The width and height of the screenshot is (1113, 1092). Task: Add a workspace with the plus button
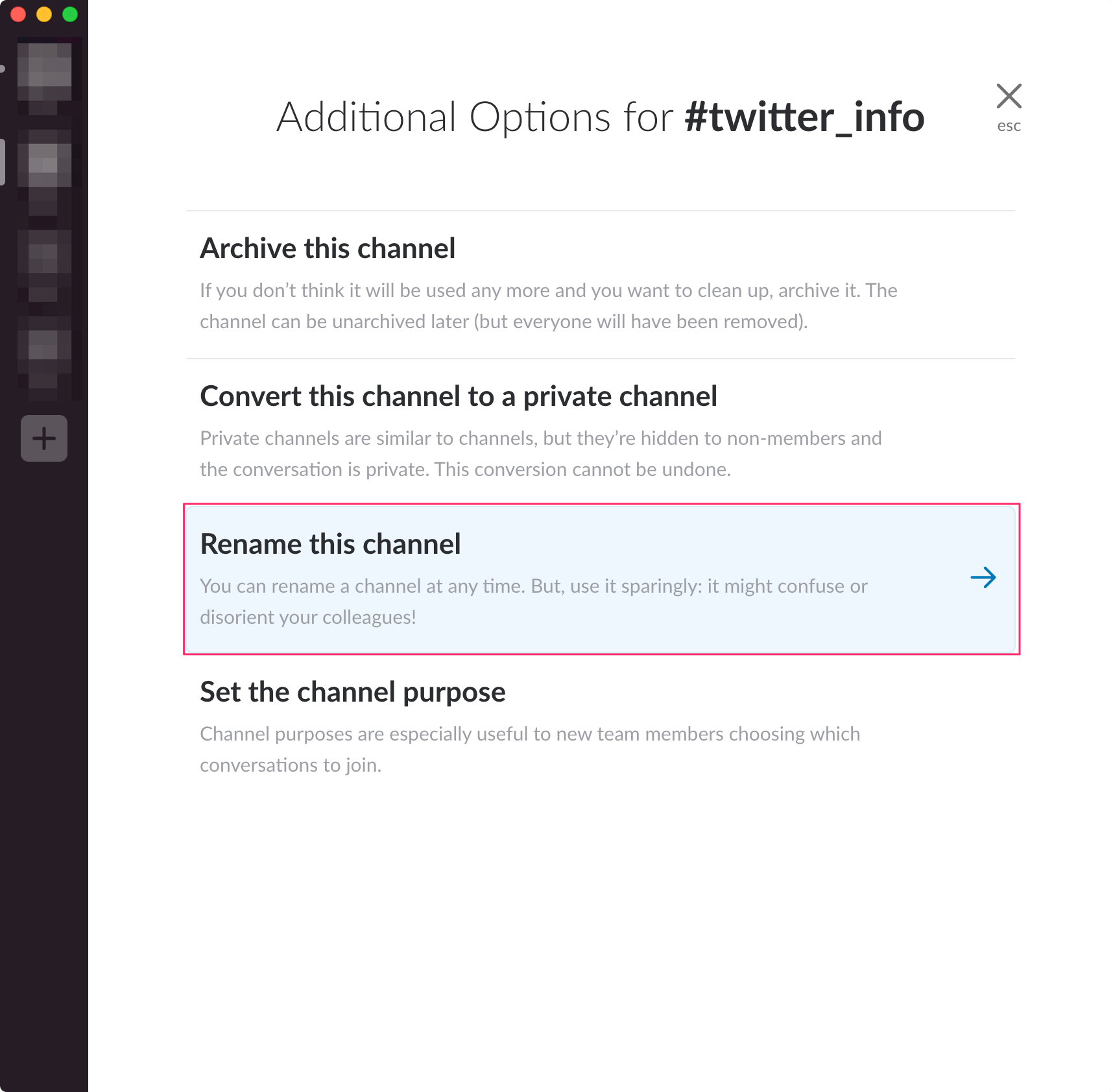pyautogui.click(x=44, y=438)
